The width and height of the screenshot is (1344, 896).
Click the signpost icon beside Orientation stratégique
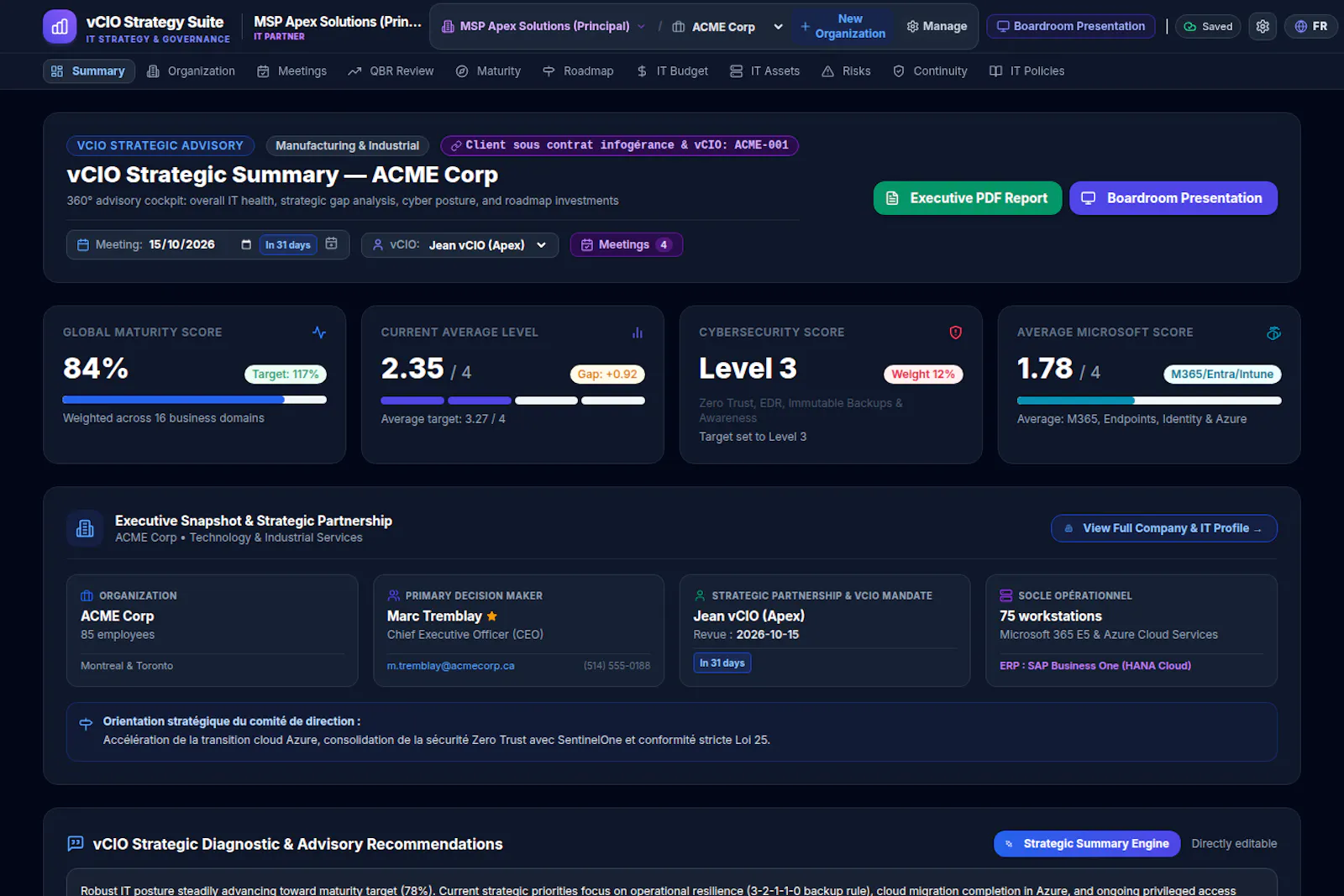(86, 723)
